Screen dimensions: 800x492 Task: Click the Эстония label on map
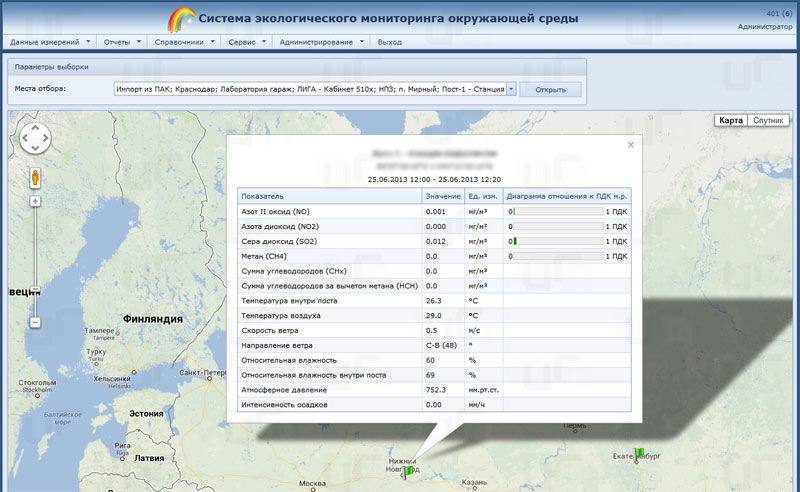point(146,413)
